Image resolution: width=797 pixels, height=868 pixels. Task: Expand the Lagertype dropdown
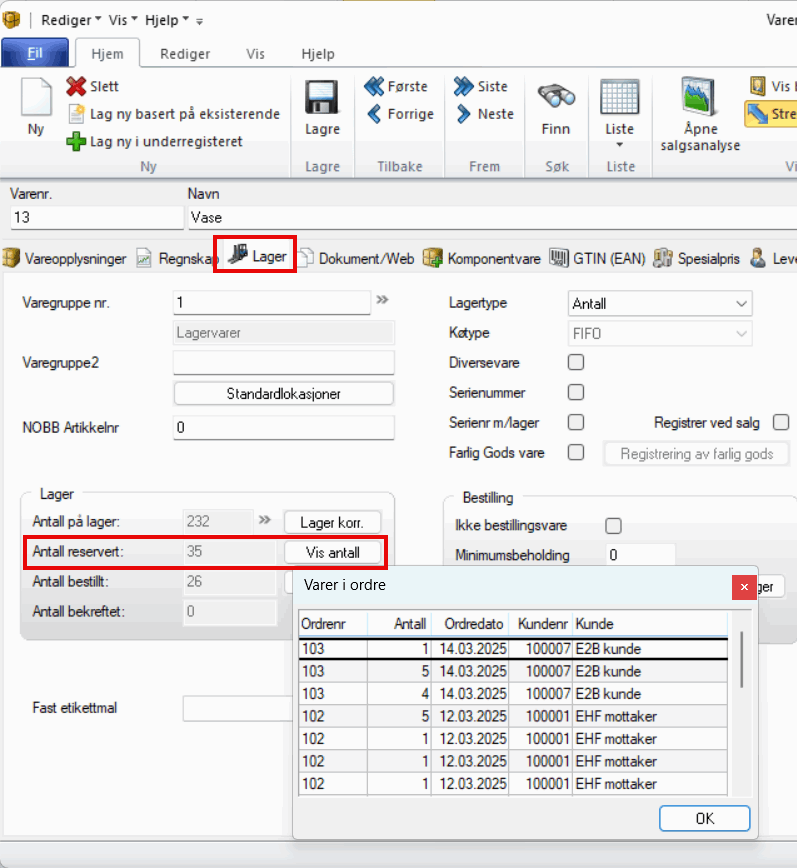tap(740, 304)
